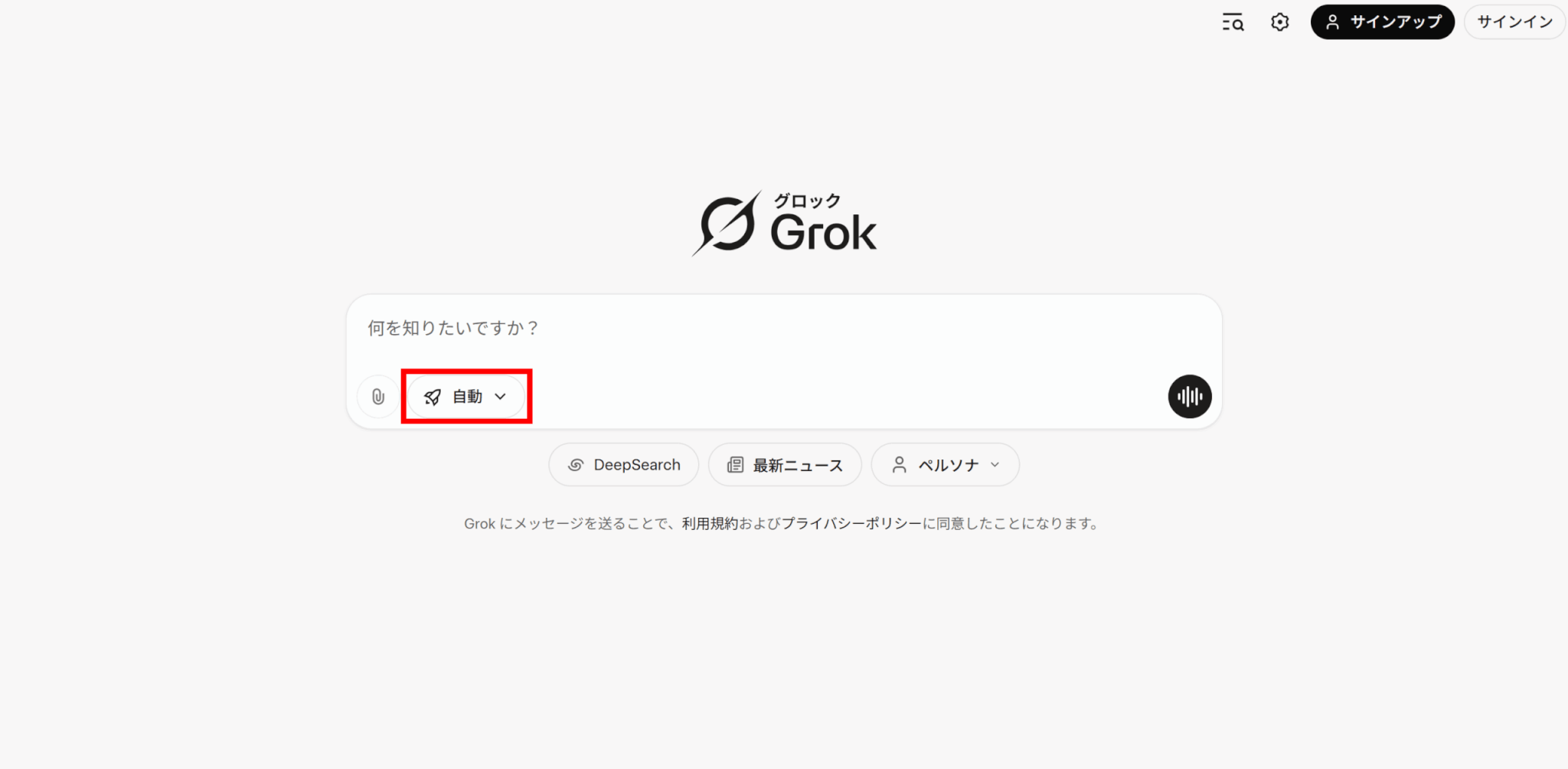The image size is (1568, 769).
Task: Start voice mode with waveform button
Action: tap(1190, 396)
